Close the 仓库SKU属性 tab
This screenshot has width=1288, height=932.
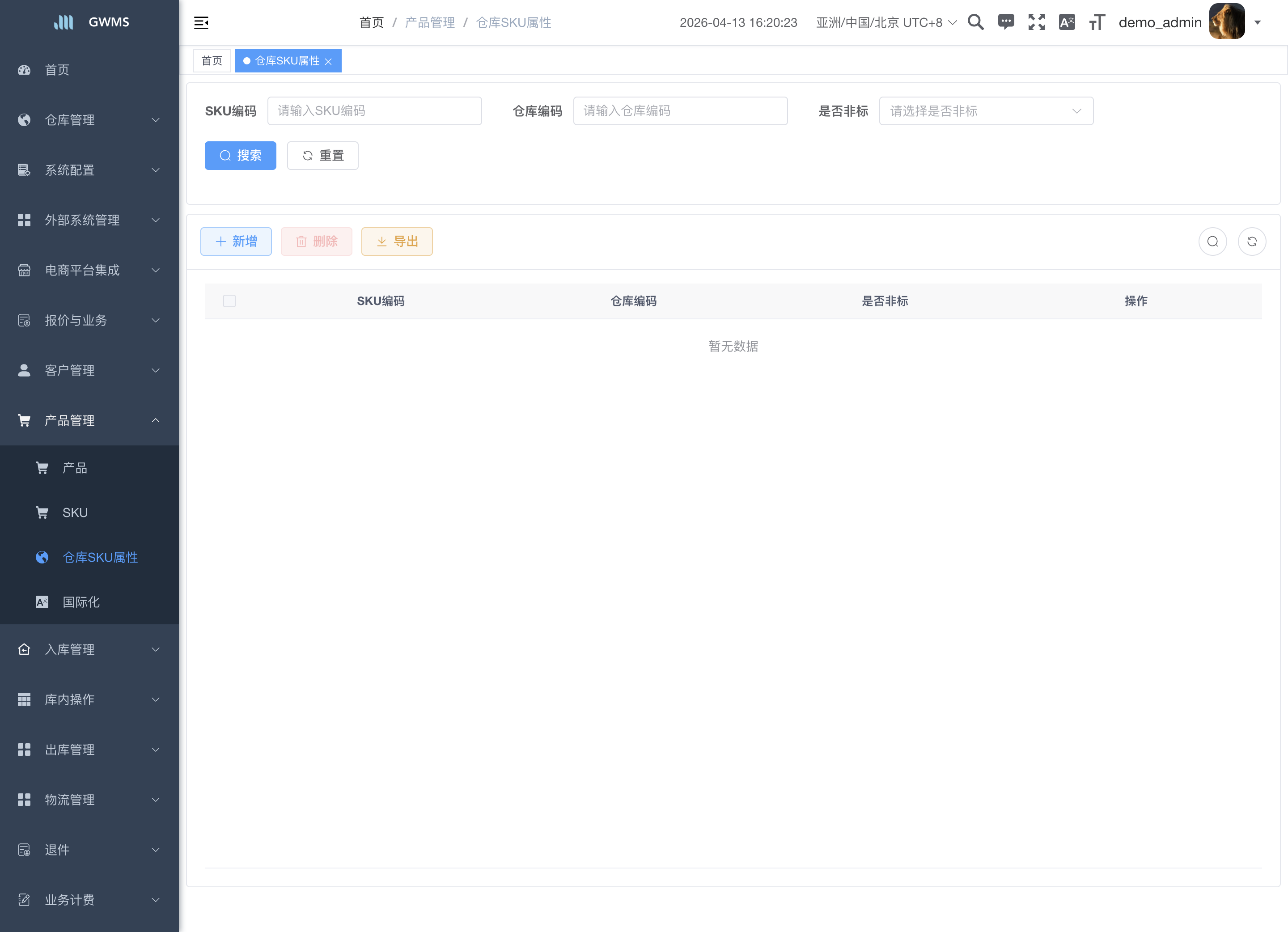(x=328, y=61)
